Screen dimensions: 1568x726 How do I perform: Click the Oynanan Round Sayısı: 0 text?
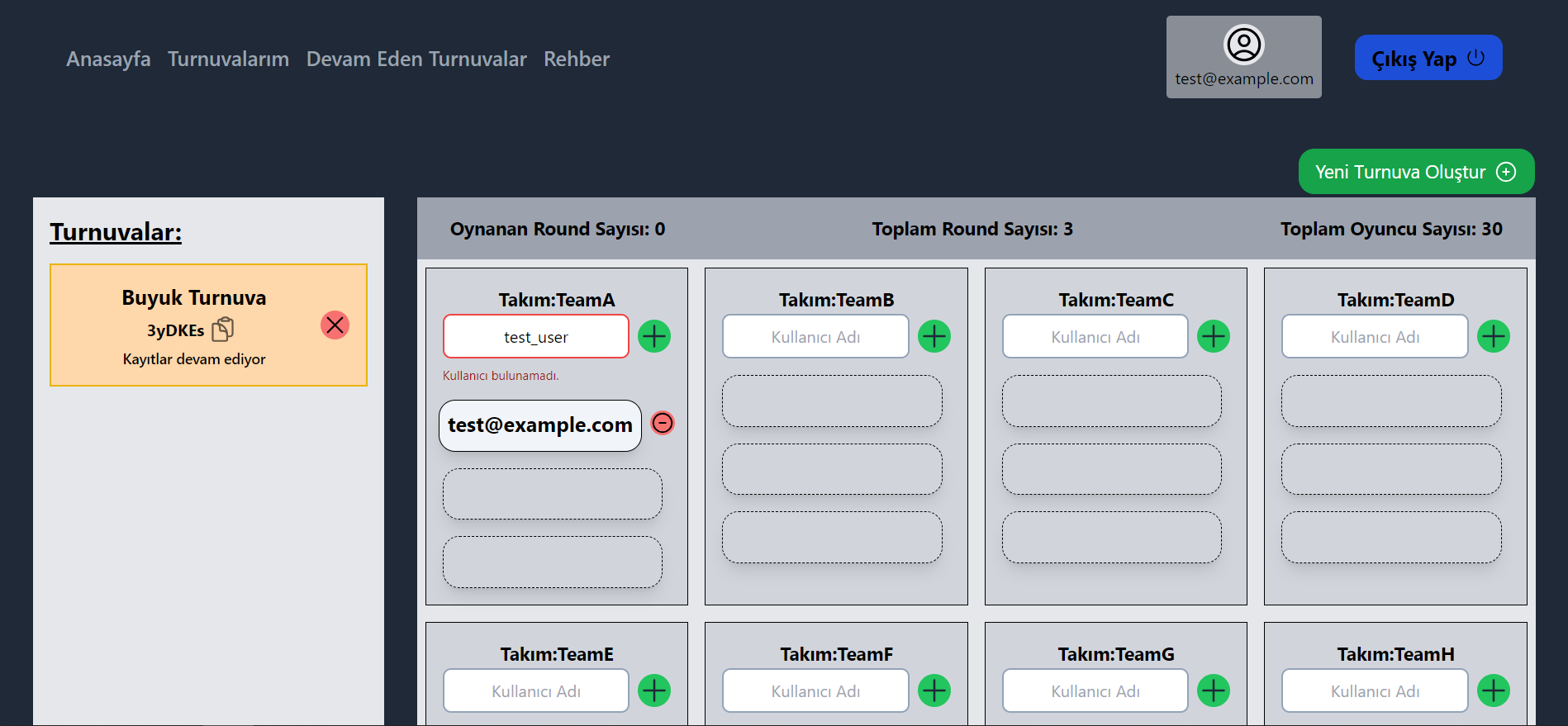(558, 229)
